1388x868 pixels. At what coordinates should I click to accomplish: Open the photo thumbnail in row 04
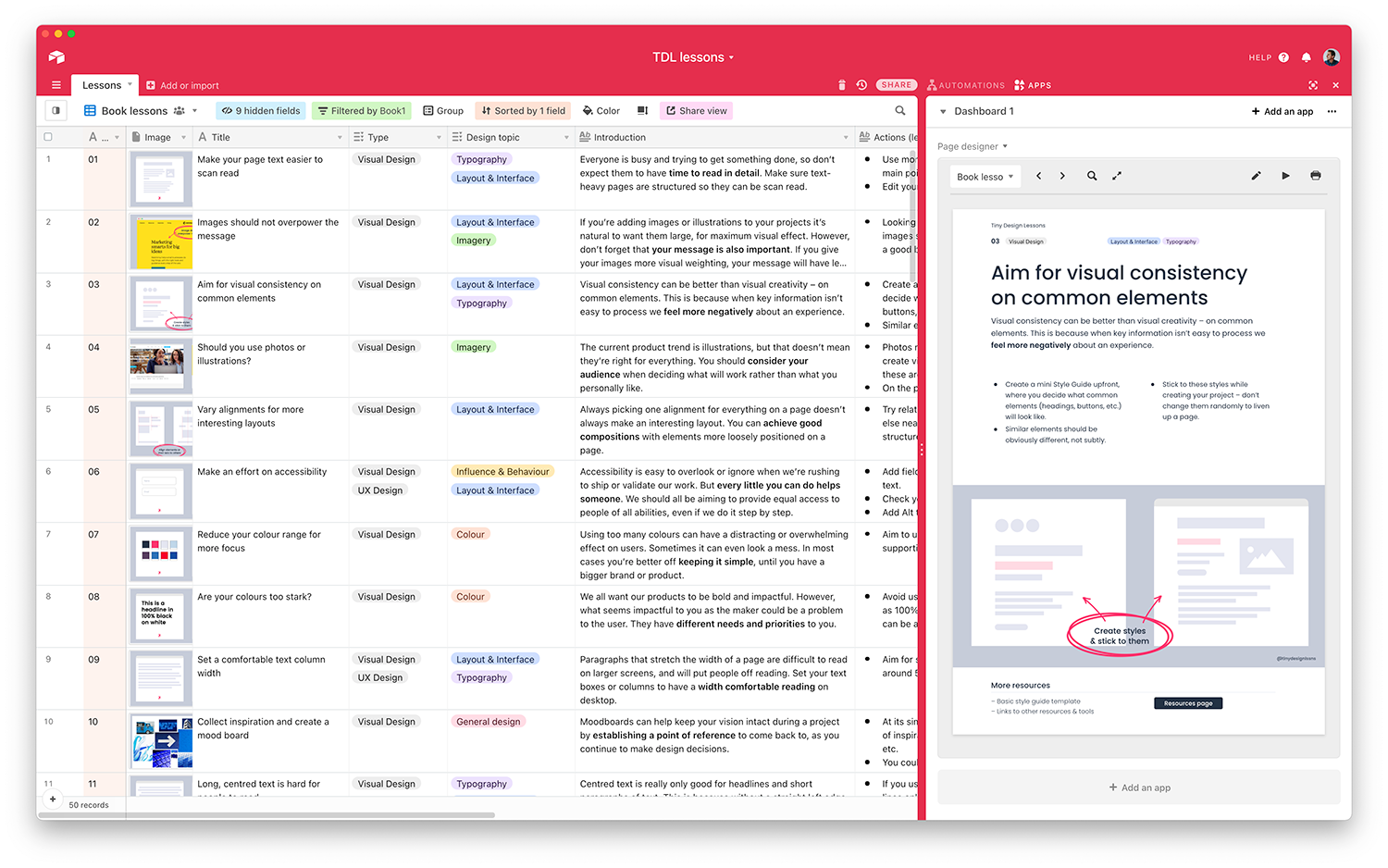(x=161, y=367)
